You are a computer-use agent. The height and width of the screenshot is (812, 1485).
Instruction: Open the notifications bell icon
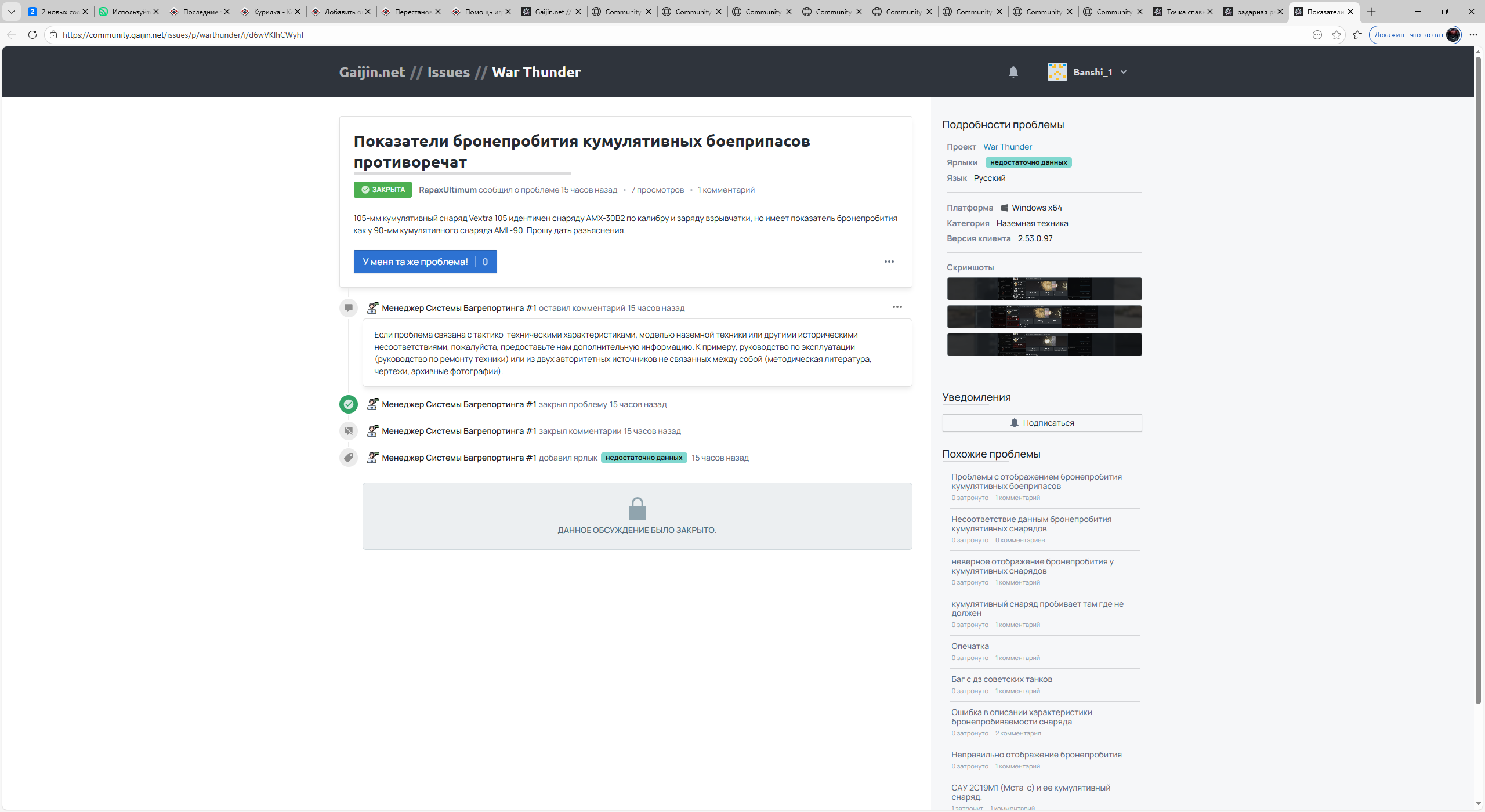(x=1013, y=72)
